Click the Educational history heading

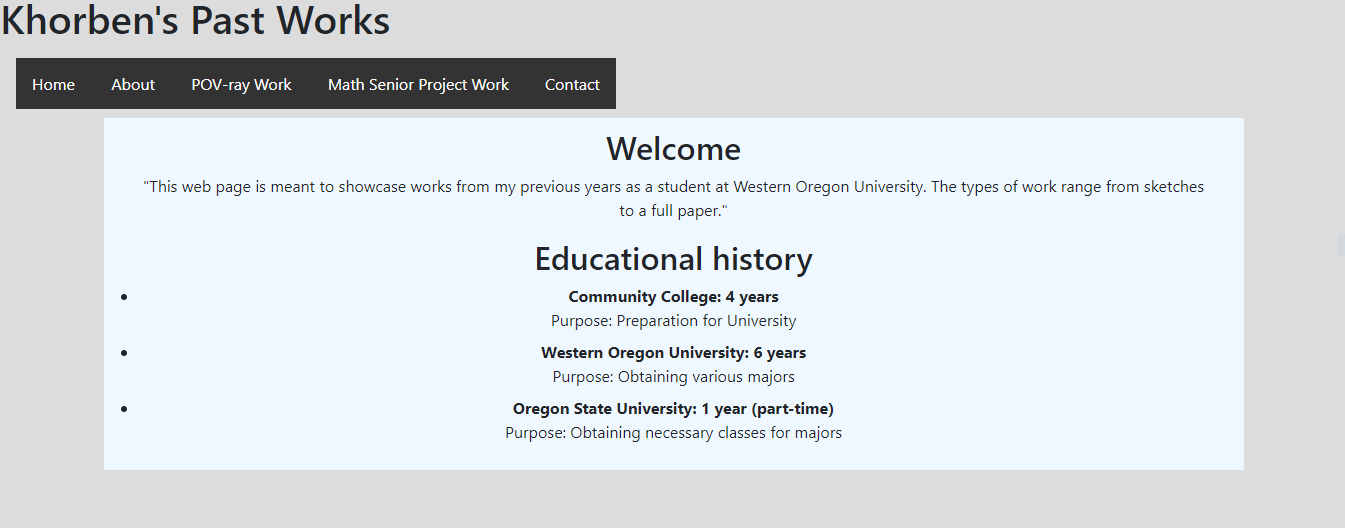click(673, 259)
